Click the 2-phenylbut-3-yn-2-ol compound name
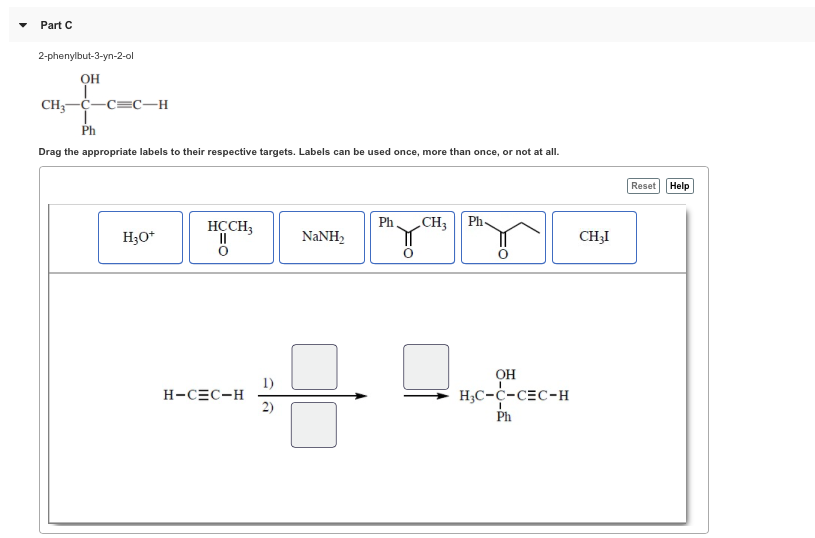This screenshot has width=815, height=538. coord(86,56)
